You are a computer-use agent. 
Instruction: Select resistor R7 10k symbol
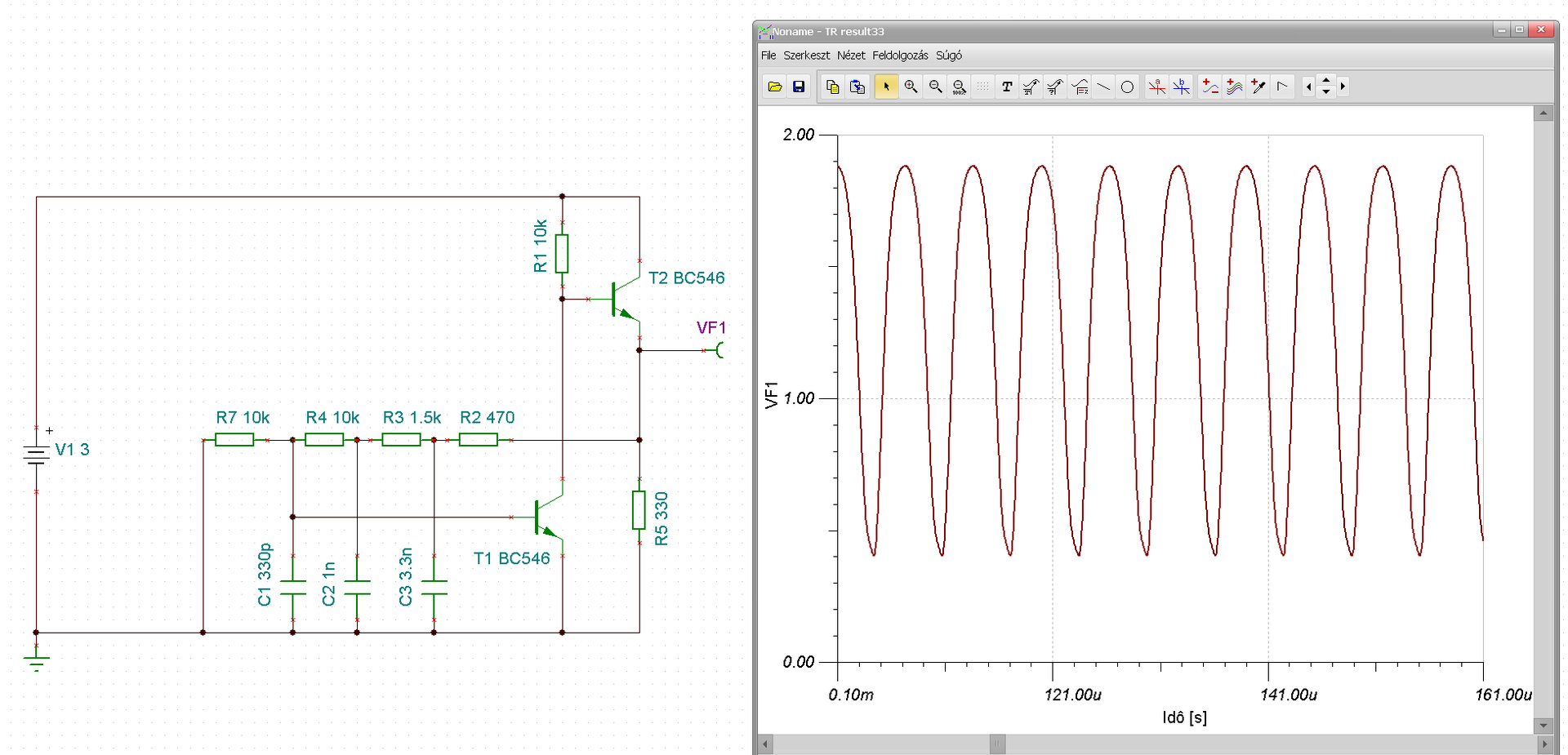pos(234,440)
